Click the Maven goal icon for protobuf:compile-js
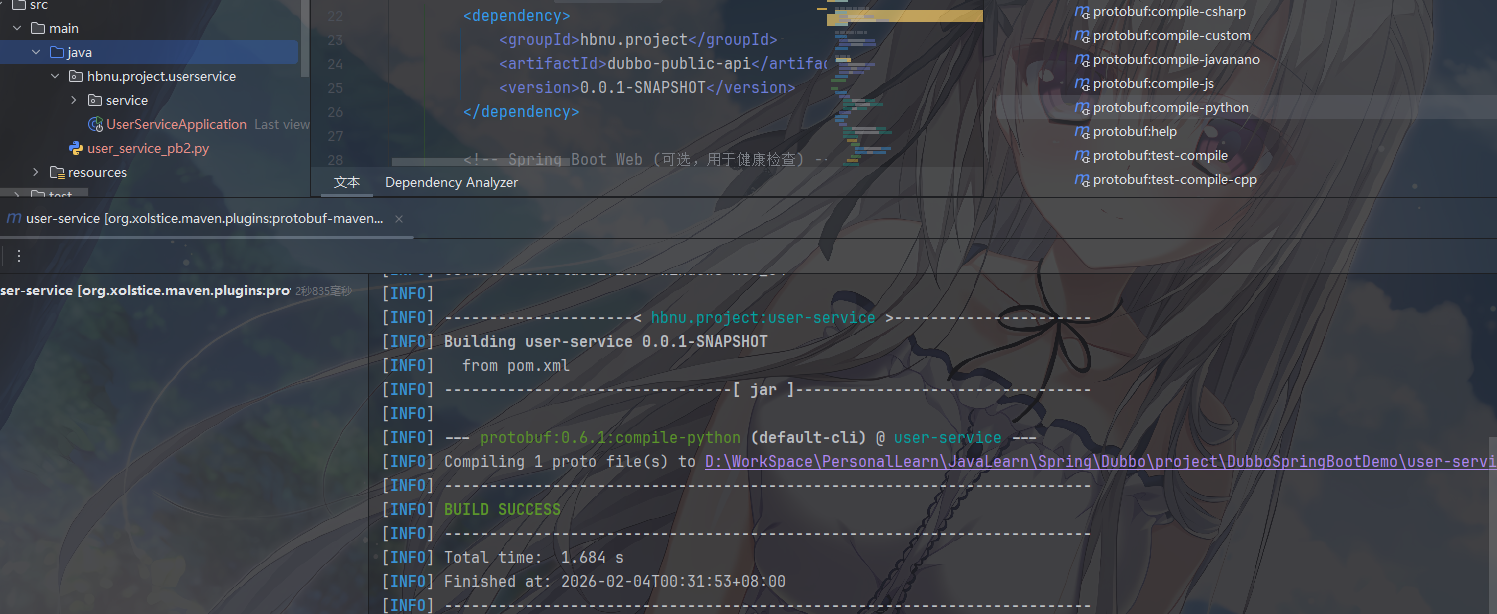 click(x=1081, y=84)
